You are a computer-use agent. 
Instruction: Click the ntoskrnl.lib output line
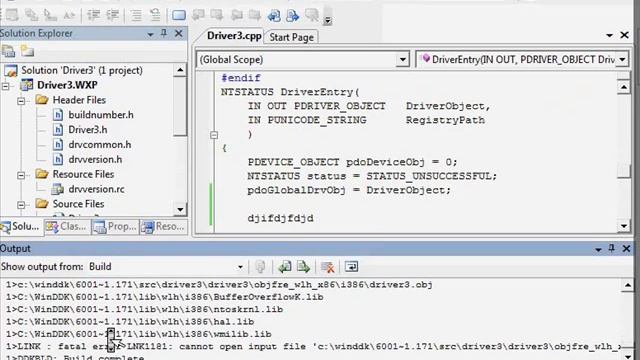(144, 309)
